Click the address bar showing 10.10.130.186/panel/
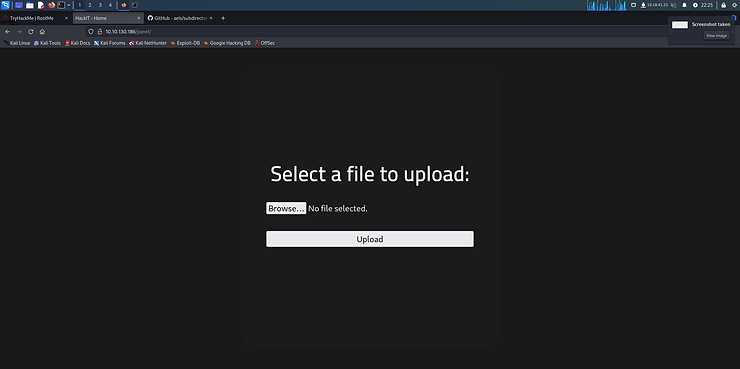The width and height of the screenshot is (740, 369). 378,32
